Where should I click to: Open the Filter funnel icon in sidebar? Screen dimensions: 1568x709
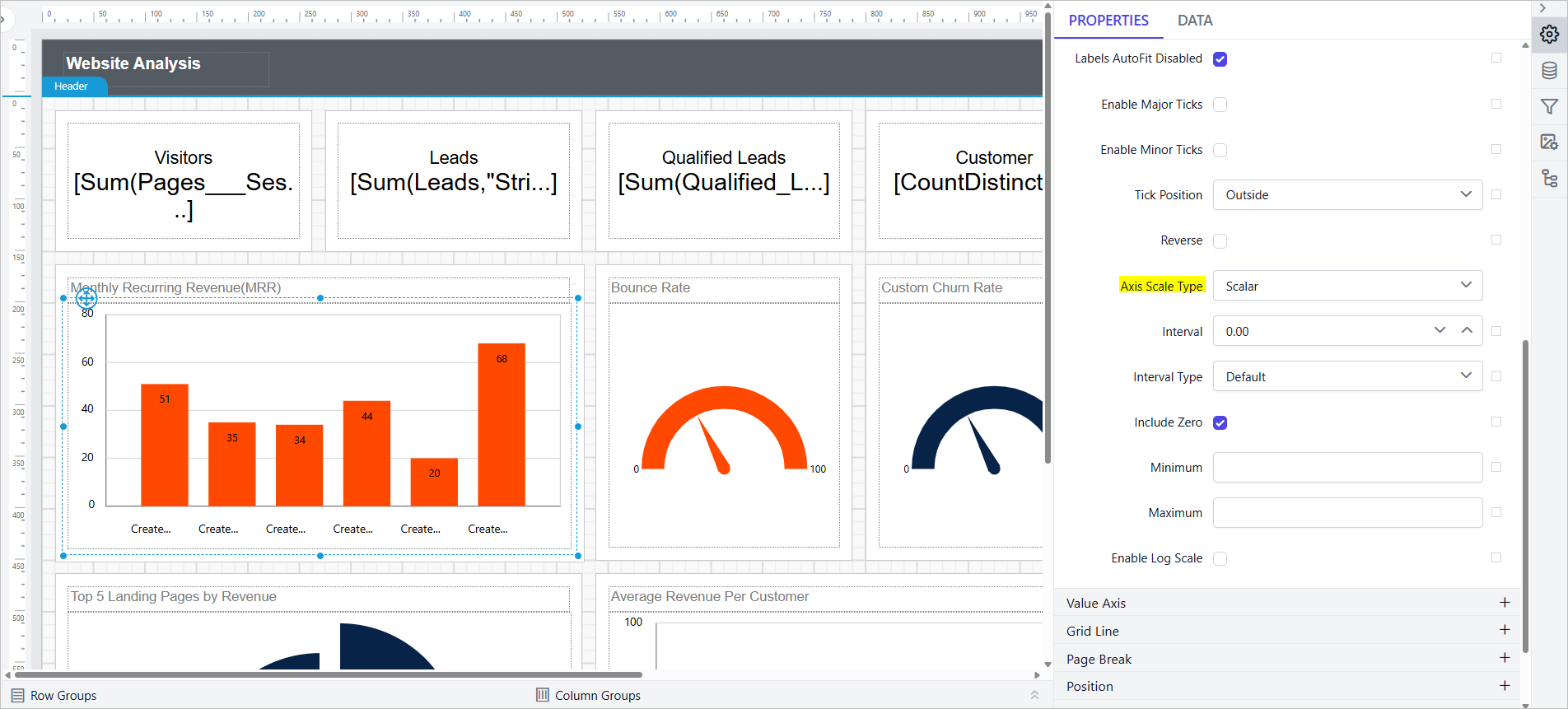[x=1549, y=106]
